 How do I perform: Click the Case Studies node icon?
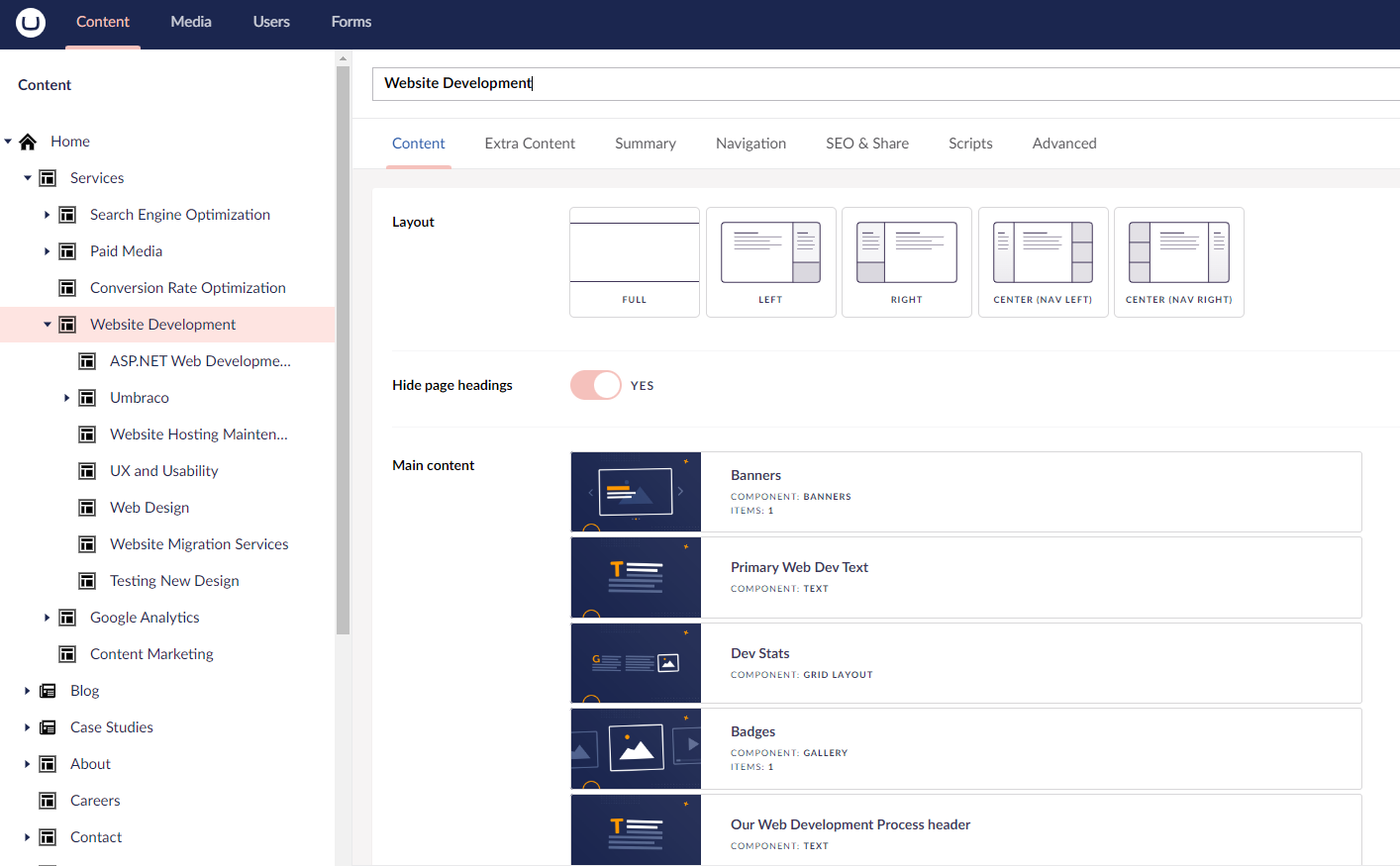click(x=48, y=727)
